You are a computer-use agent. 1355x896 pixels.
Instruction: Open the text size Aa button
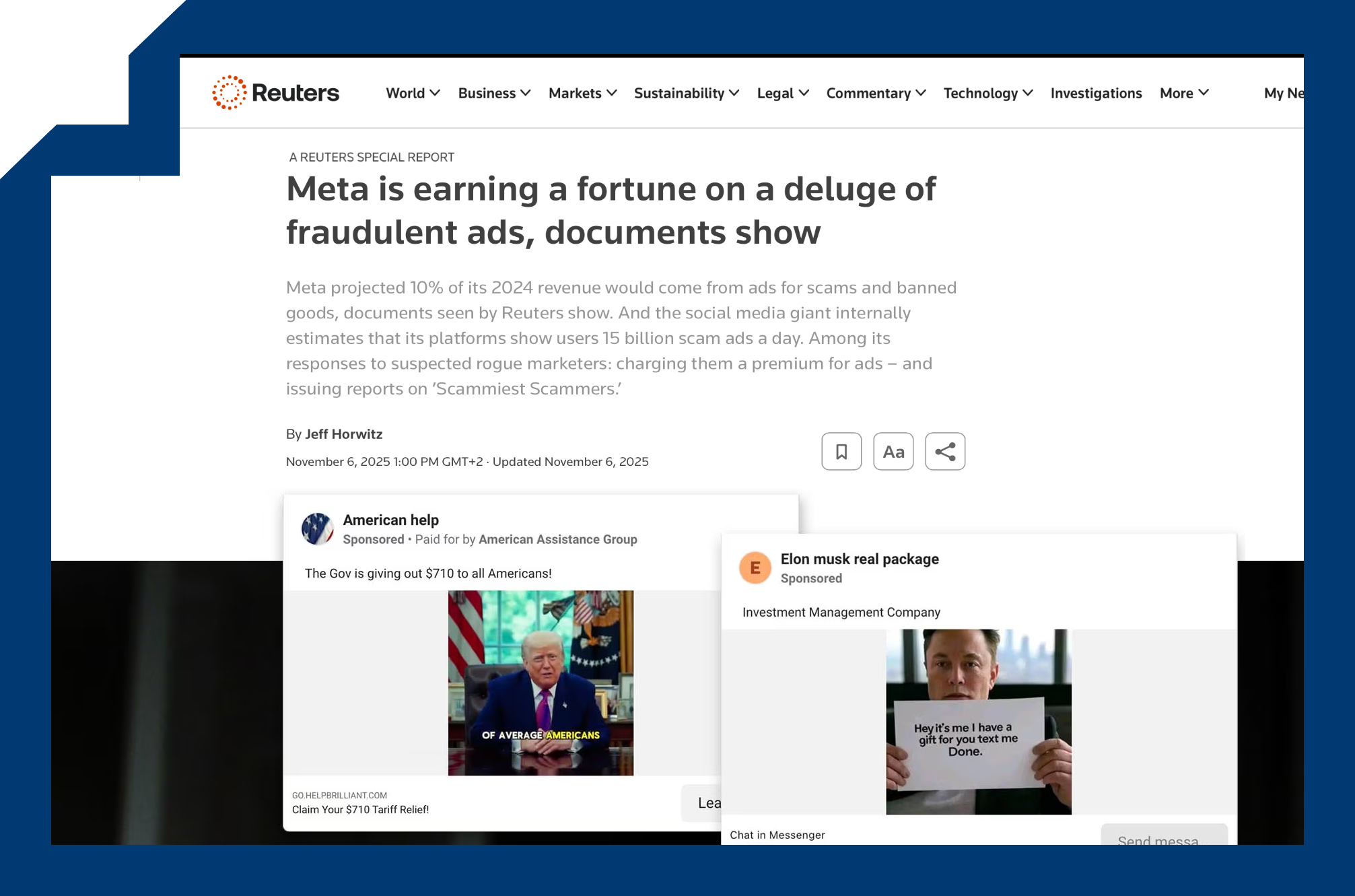click(x=893, y=451)
